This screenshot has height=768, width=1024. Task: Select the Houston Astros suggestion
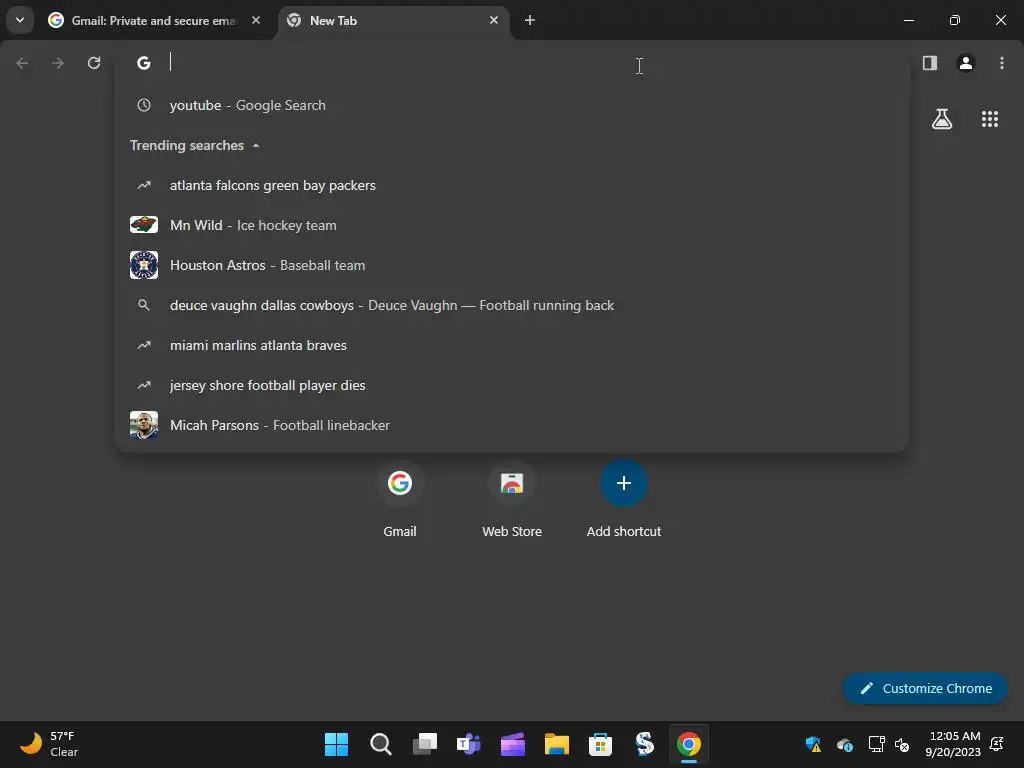[512, 265]
